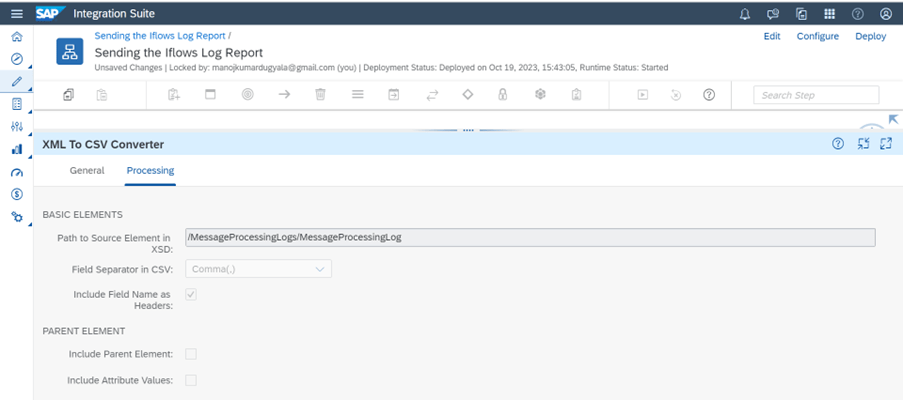Click the panel splitter grip handle
Screen dimensions: 903x400
coord(468,130)
